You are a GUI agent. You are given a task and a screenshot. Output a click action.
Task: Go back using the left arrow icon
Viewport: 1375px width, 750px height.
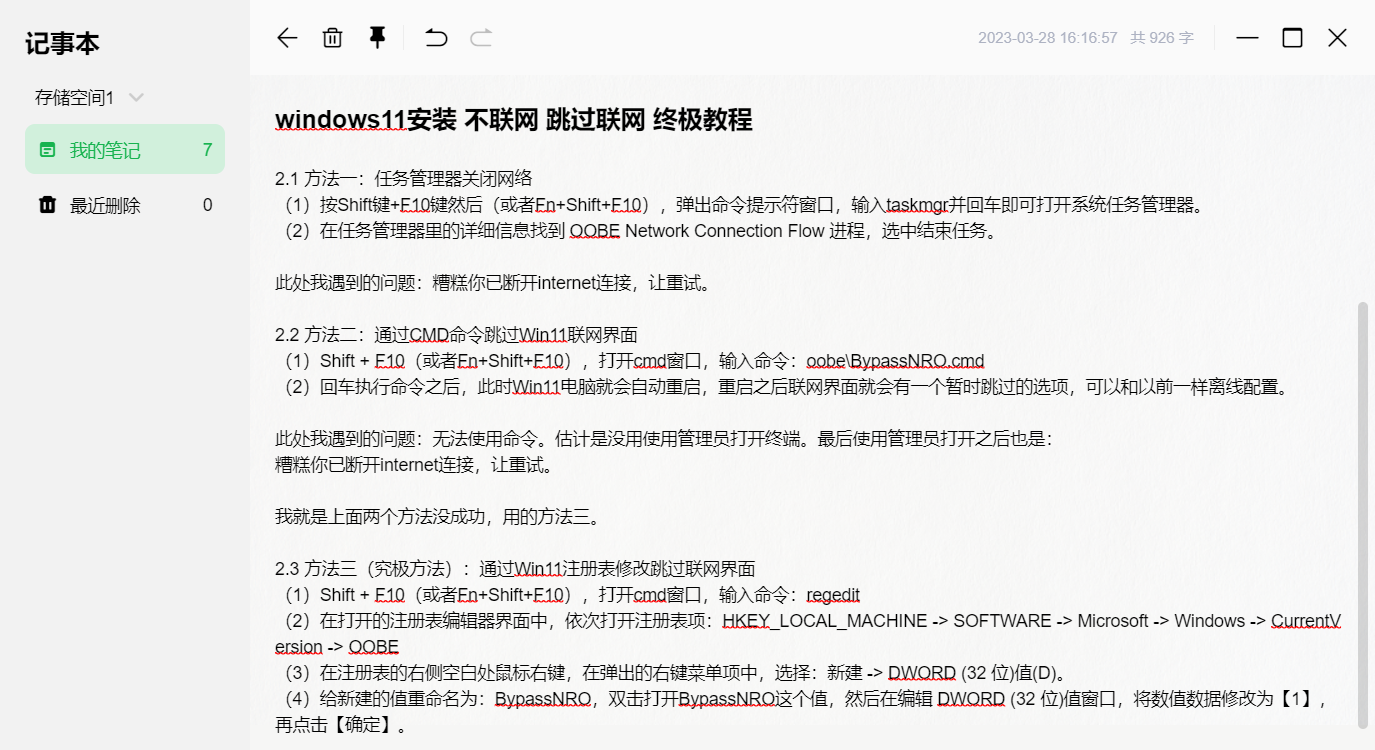coord(287,38)
